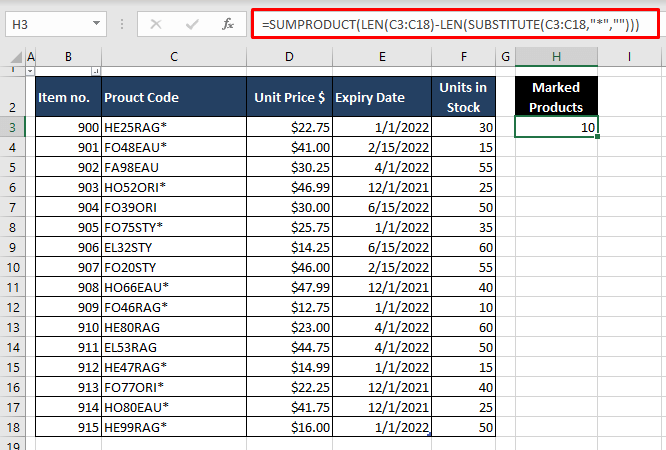Viewport: 666px width, 450px height.
Task: Select row 3 header
Action: (12, 127)
